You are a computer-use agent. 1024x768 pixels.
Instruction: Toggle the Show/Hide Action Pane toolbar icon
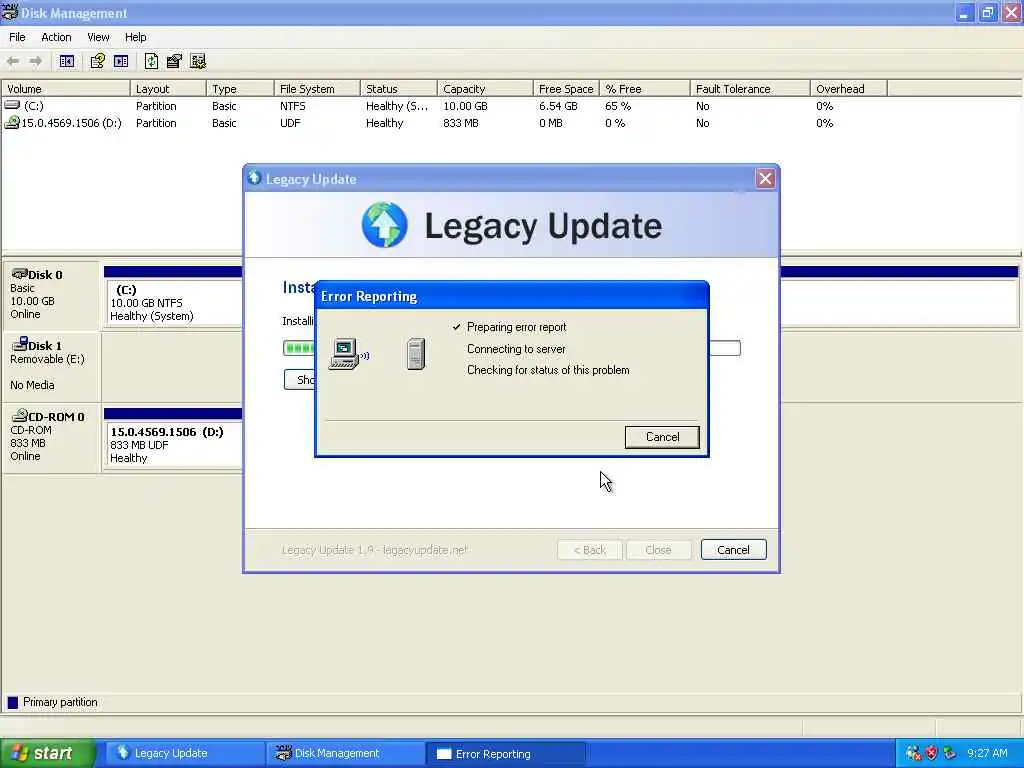click(121, 61)
